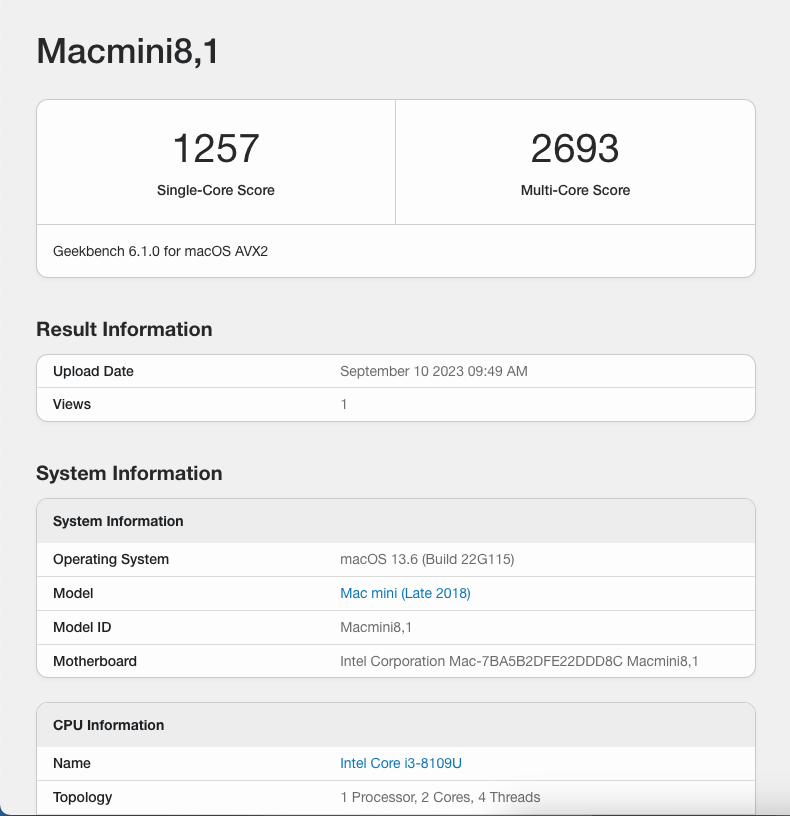Screen dimensions: 790x816
Task: Click the Model row label
Action: click(x=73, y=593)
